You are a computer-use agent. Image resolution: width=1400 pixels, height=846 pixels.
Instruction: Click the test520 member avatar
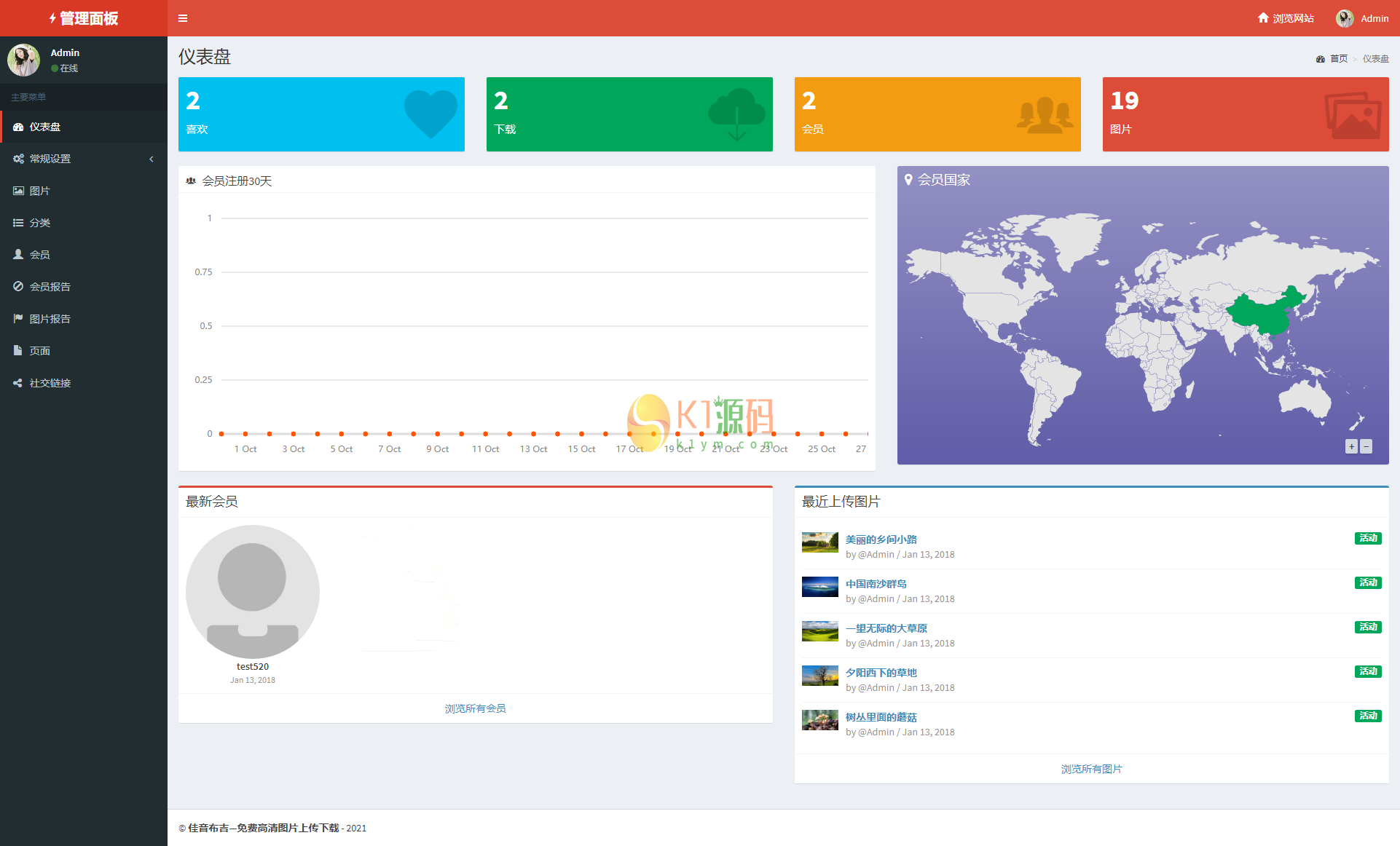click(253, 591)
